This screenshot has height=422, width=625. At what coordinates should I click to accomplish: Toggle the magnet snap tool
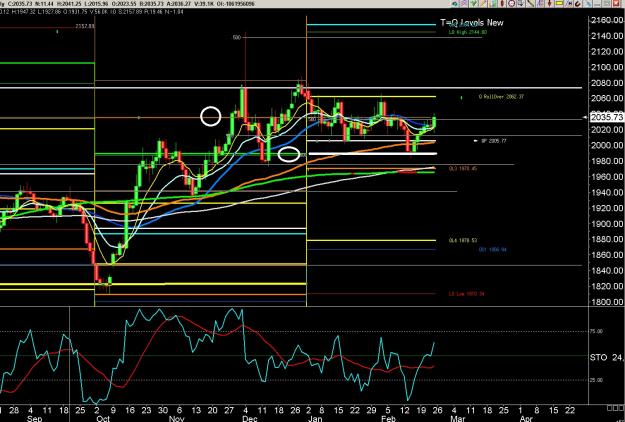[x=578, y=4]
